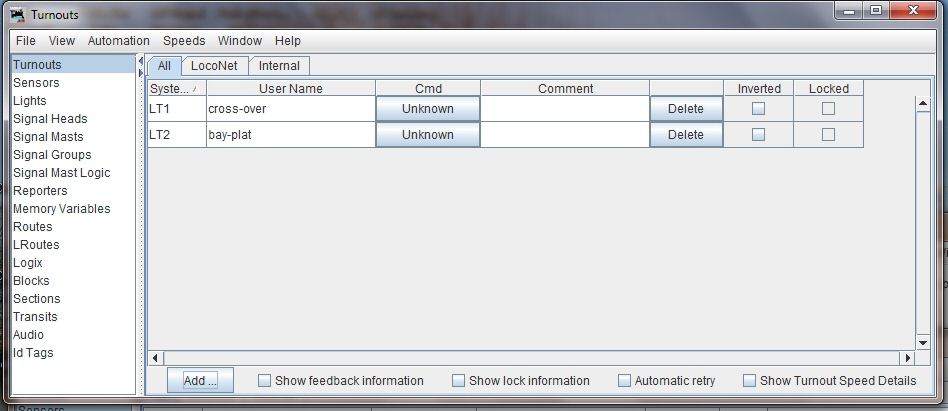The width and height of the screenshot is (948, 411).
Task: Click the horizontal scroll left arrow
Action: (154, 358)
